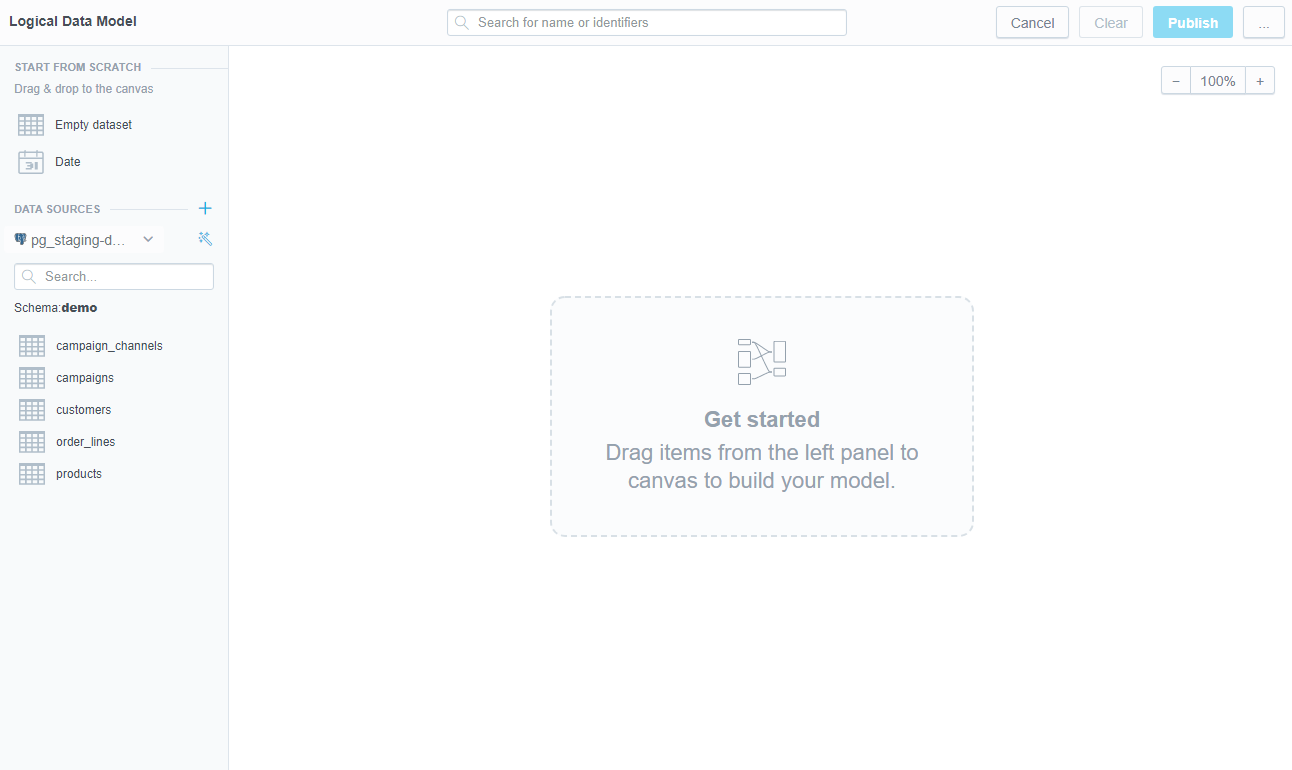The width and height of the screenshot is (1292, 770).
Task: Click the magic wand auto-generate icon
Action: click(x=205, y=239)
